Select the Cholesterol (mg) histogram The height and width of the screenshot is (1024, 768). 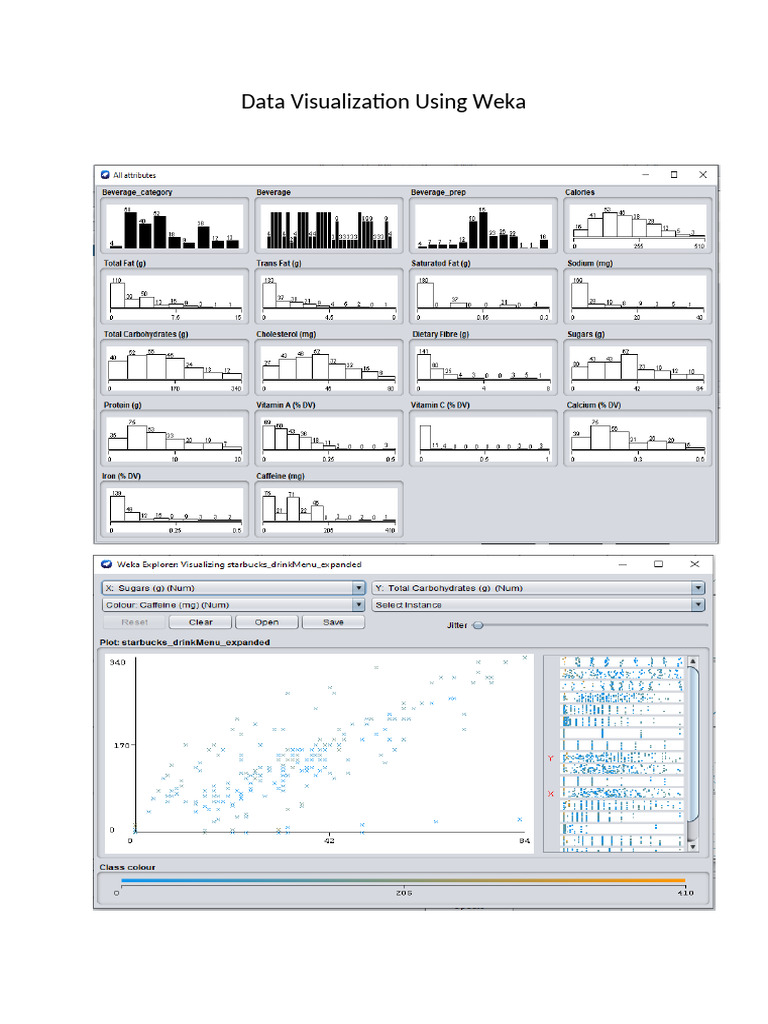pos(328,368)
